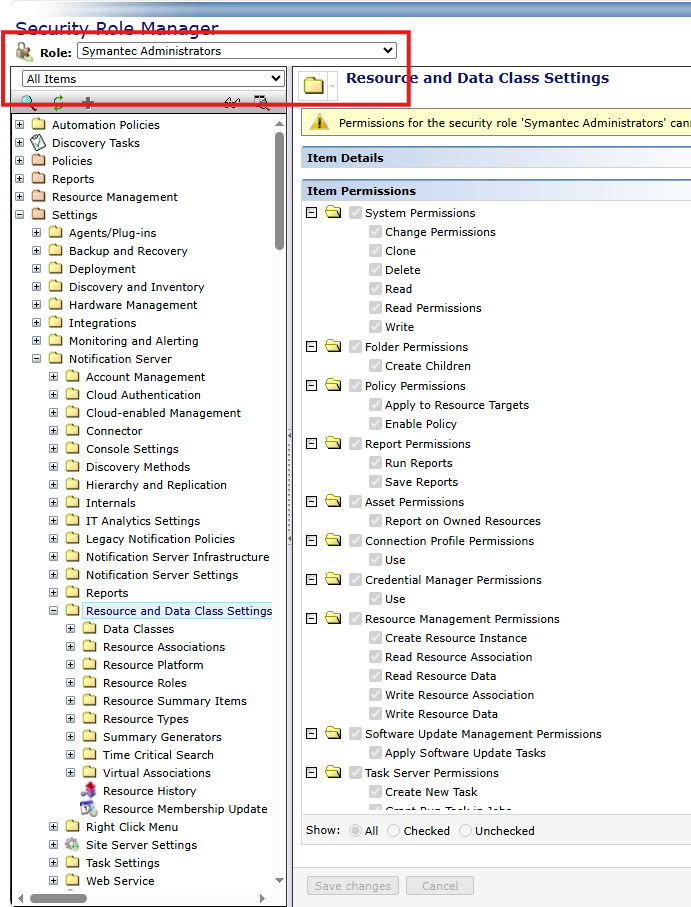Screen dimensions: 691x907
Task: Select Web Service in the tree
Action: [120, 880]
